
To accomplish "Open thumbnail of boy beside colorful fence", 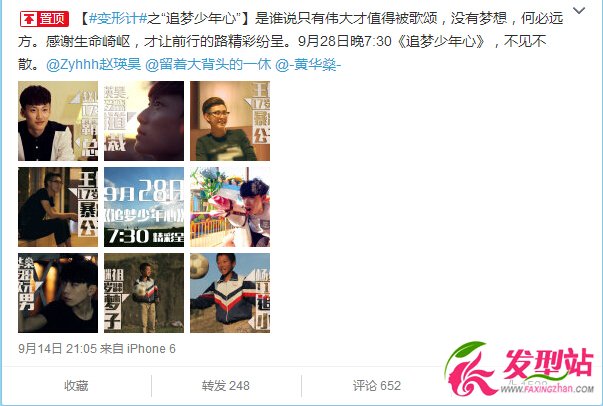I will (x=230, y=207).
